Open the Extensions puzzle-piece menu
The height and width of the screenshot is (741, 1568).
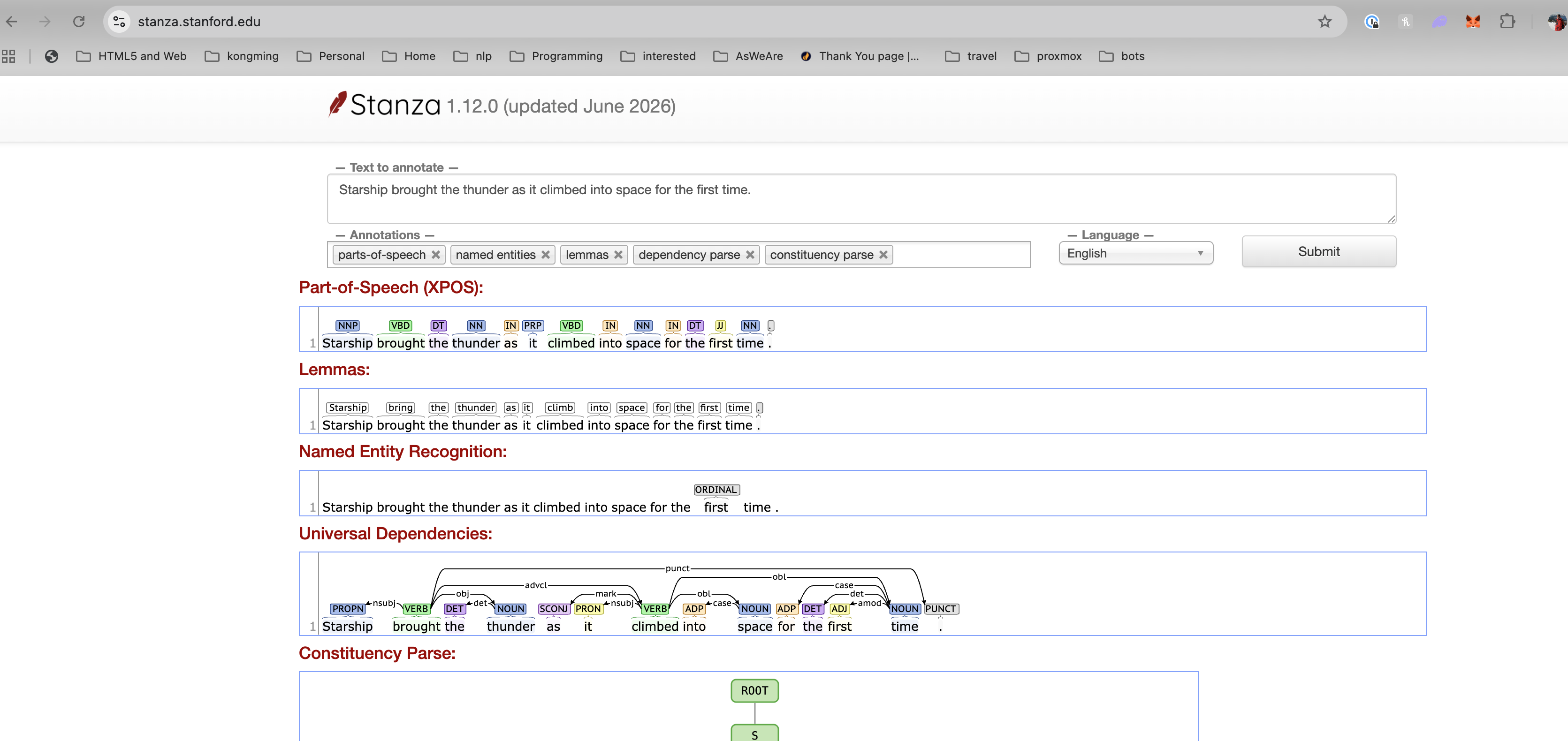1507,22
